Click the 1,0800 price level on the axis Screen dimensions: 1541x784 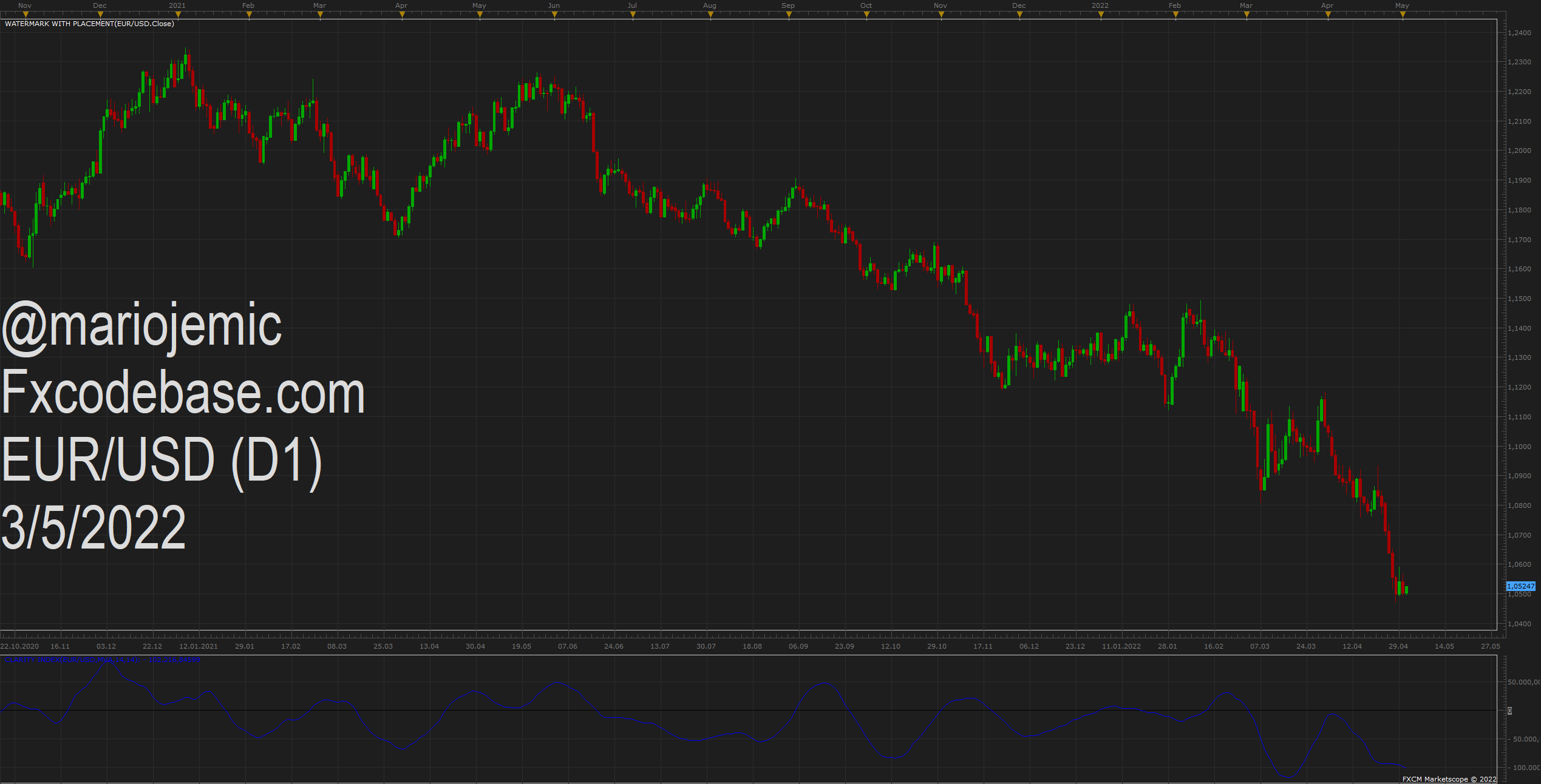(1519, 505)
